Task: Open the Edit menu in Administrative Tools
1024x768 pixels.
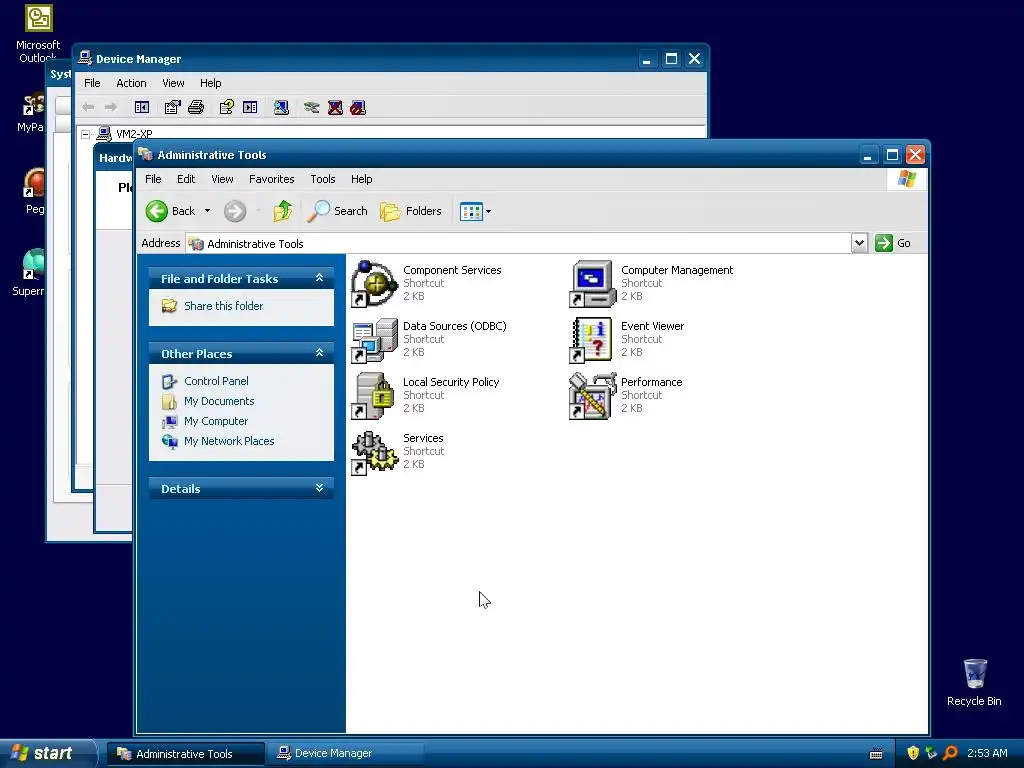Action: (186, 179)
